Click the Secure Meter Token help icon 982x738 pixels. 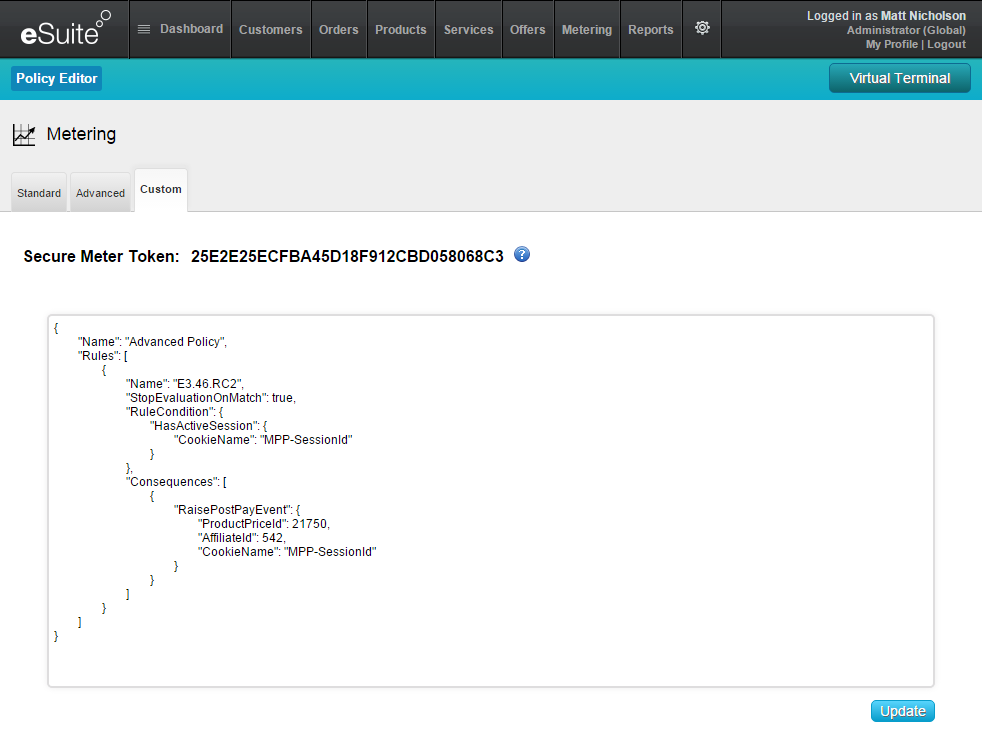click(x=522, y=255)
